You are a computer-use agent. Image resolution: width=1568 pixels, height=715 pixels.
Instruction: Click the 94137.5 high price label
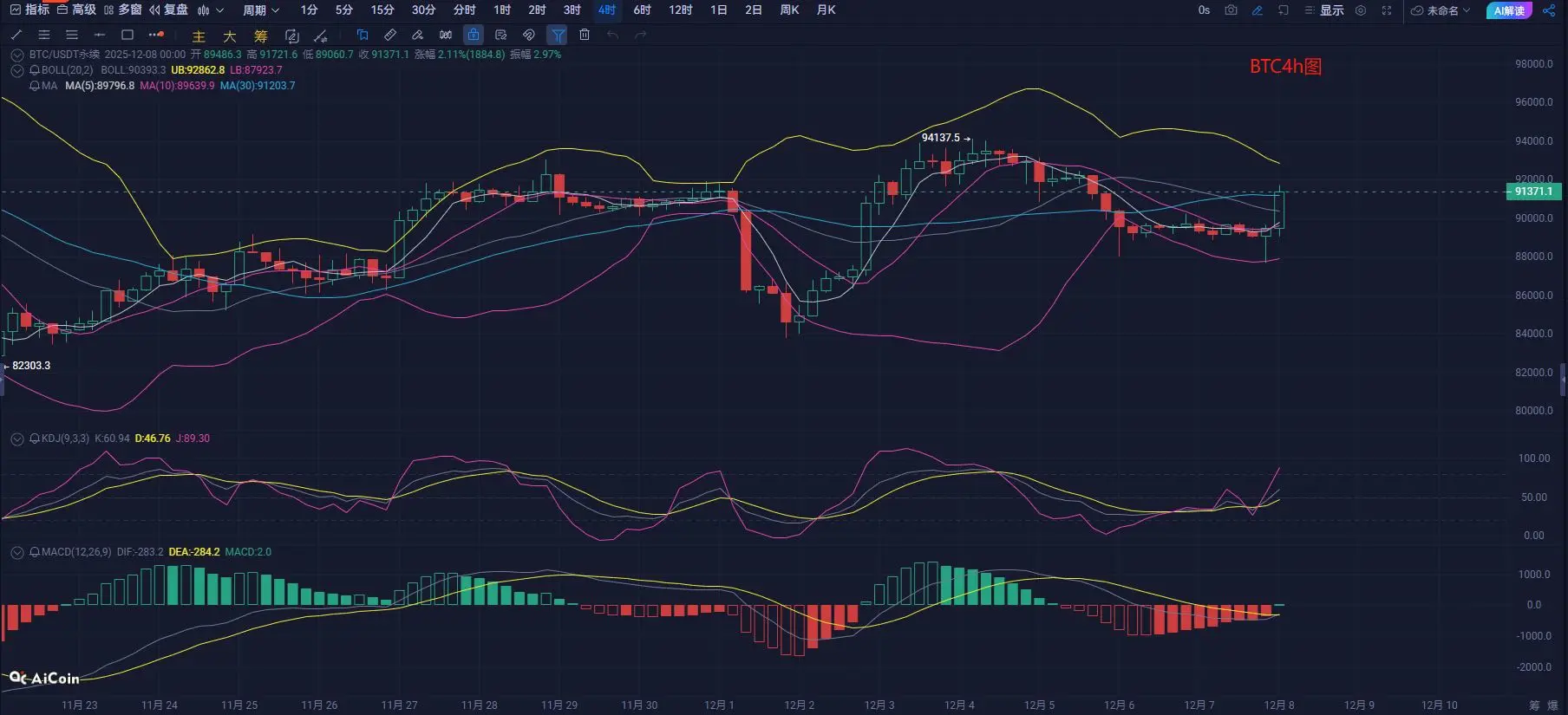click(941, 138)
